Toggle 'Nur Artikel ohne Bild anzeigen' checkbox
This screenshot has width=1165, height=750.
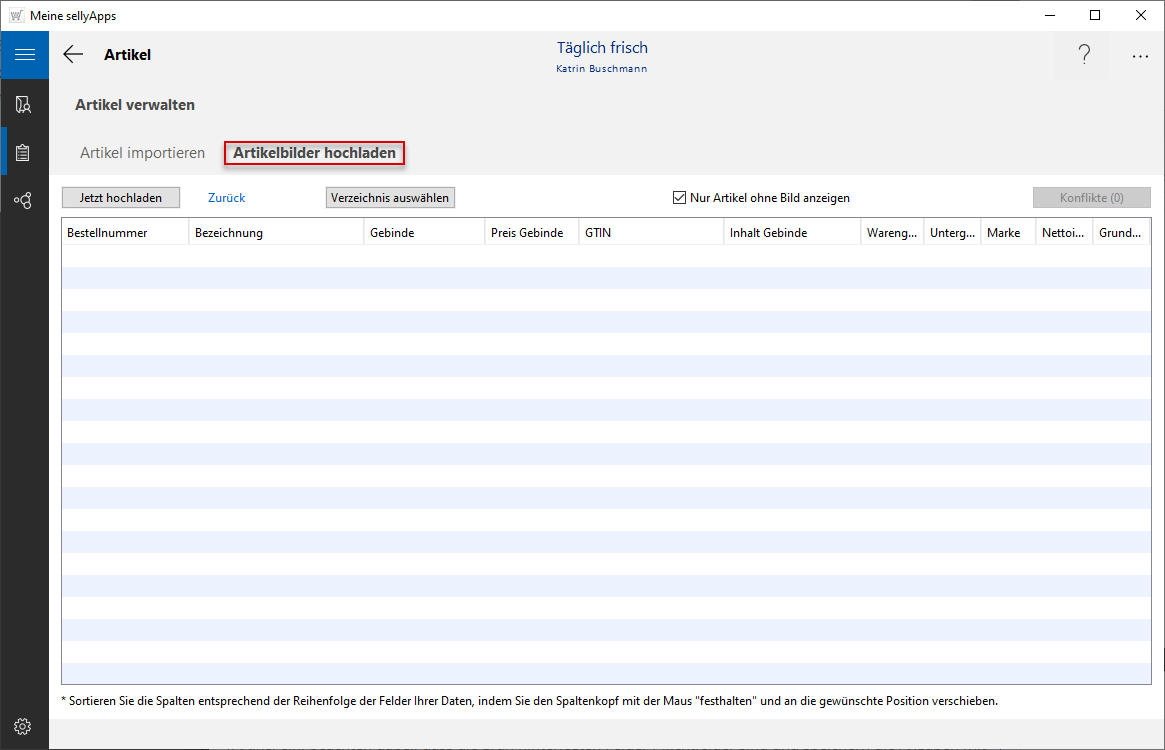coord(679,198)
